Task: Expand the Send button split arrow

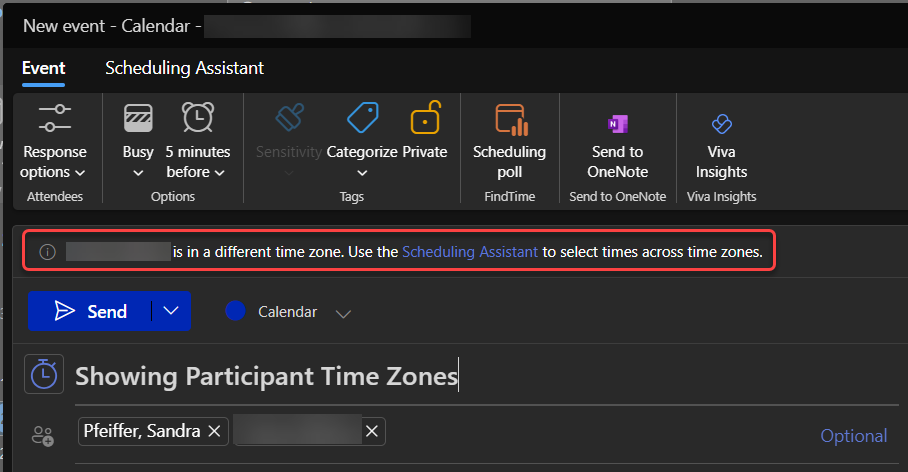Action: tap(171, 311)
